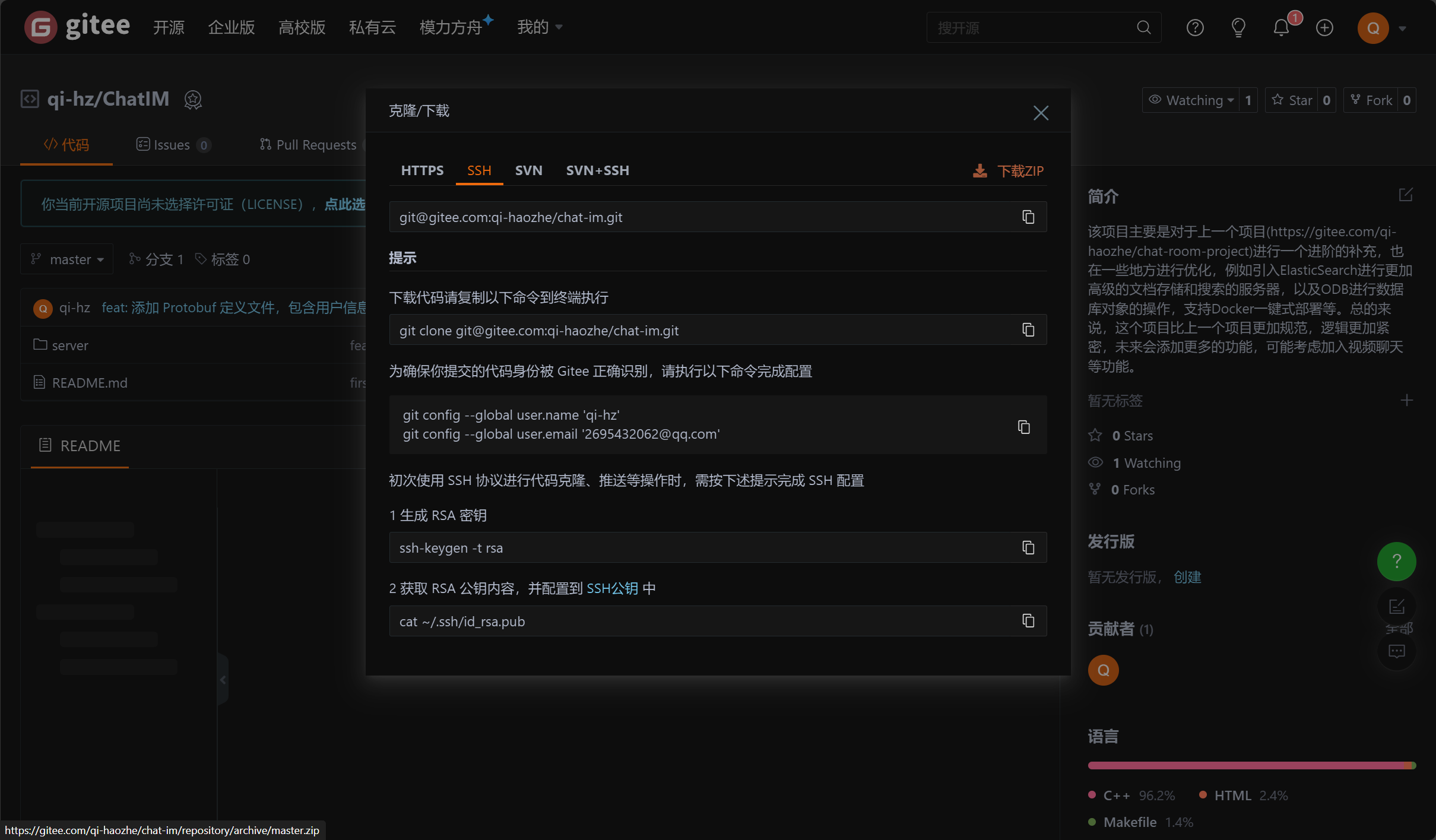Click the floating chat message icon

(1396, 652)
